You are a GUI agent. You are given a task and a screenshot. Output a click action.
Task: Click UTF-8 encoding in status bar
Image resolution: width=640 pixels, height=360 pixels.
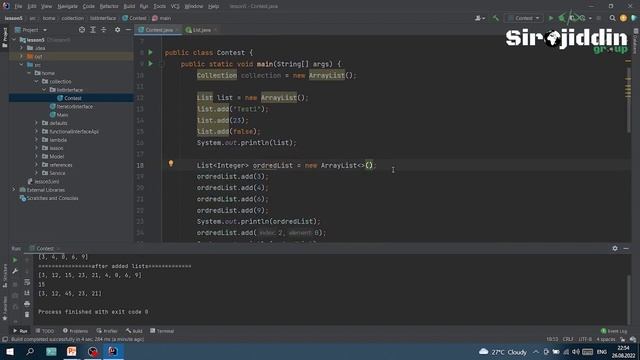pos(585,339)
